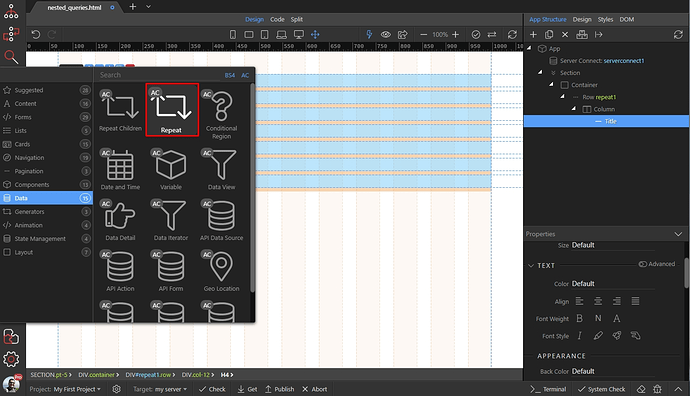This screenshot has height=396, width=690.
Task: Toggle the Advanced text option
Action: point(657,264)
